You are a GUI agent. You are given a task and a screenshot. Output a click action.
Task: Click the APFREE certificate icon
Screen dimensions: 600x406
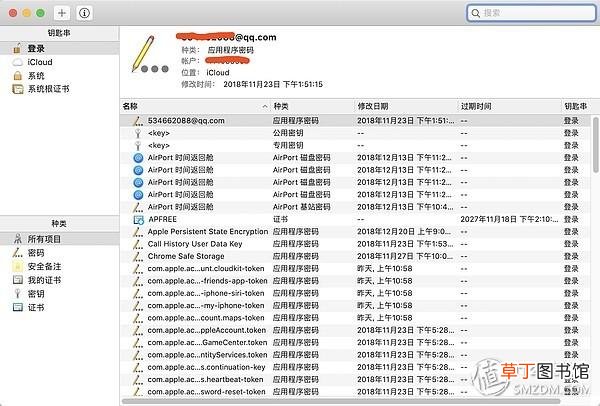(x=138, y=220)
